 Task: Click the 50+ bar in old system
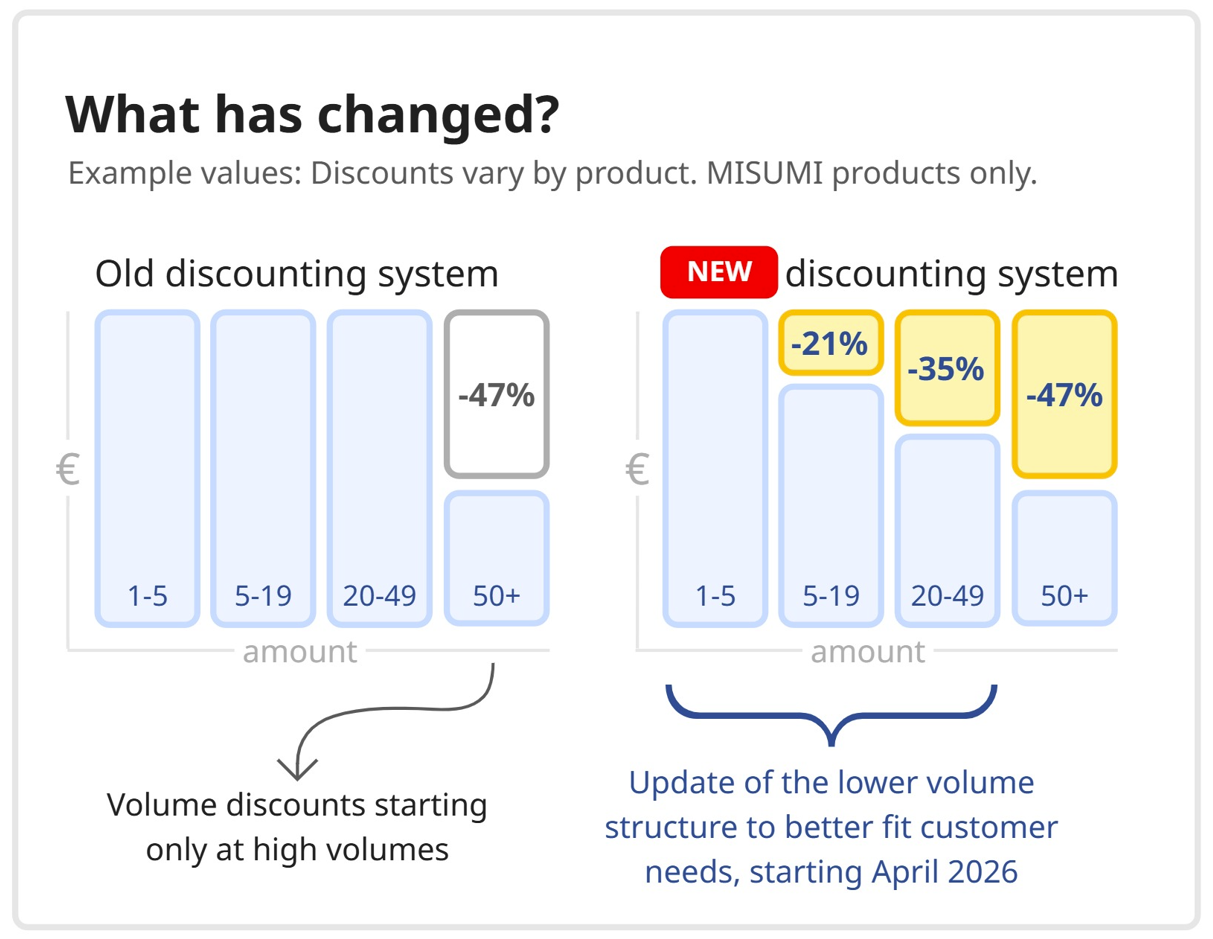[x=496, y=557]
